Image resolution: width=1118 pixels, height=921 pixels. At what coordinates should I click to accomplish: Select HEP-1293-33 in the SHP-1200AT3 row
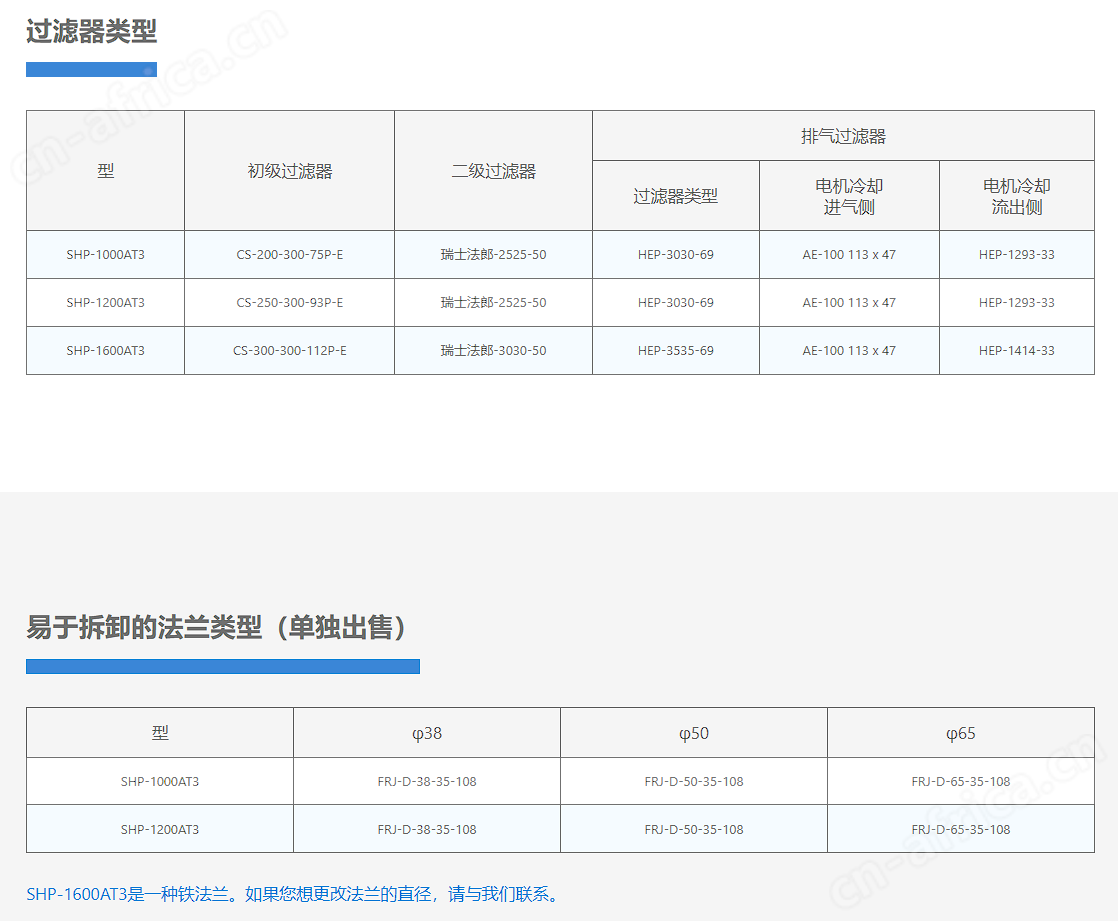tap(1017, 302)
